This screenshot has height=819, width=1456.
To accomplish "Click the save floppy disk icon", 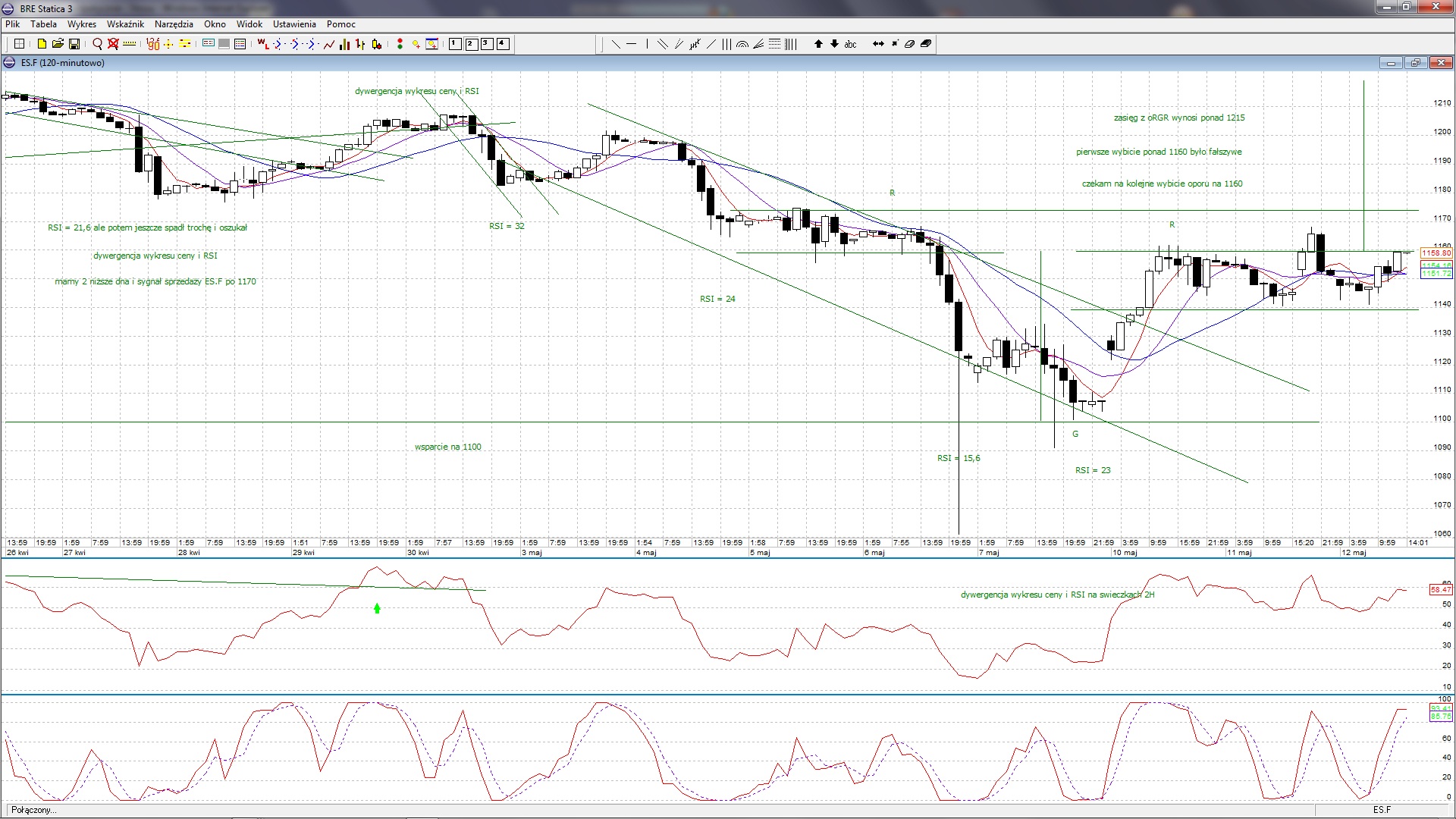I will click(74, 44).
